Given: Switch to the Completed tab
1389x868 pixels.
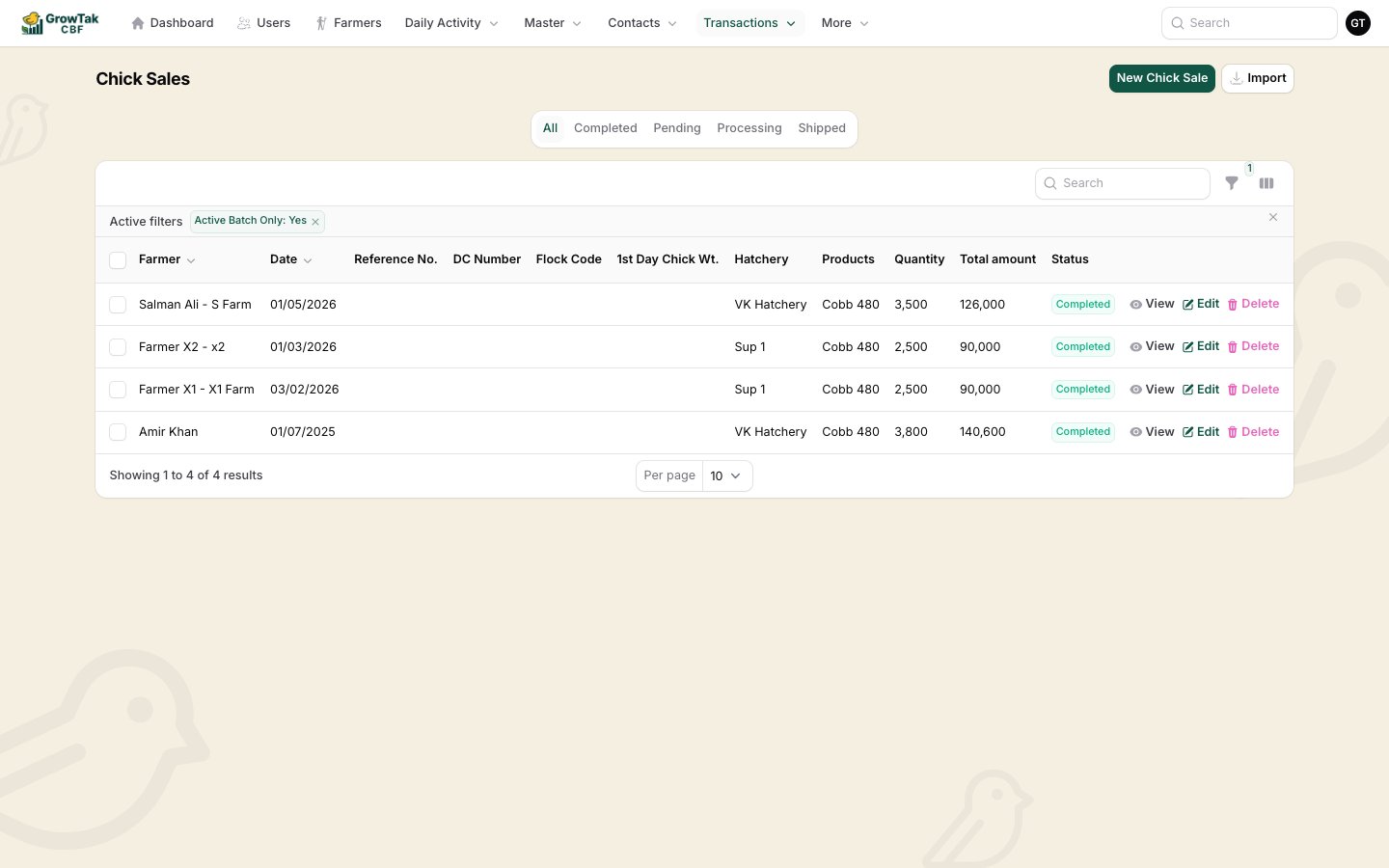Looking at the screenshot, I should (606, 128).
